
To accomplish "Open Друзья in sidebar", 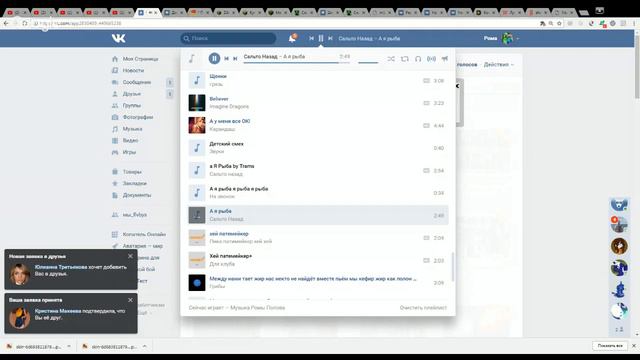I will [x=131, y=94].
